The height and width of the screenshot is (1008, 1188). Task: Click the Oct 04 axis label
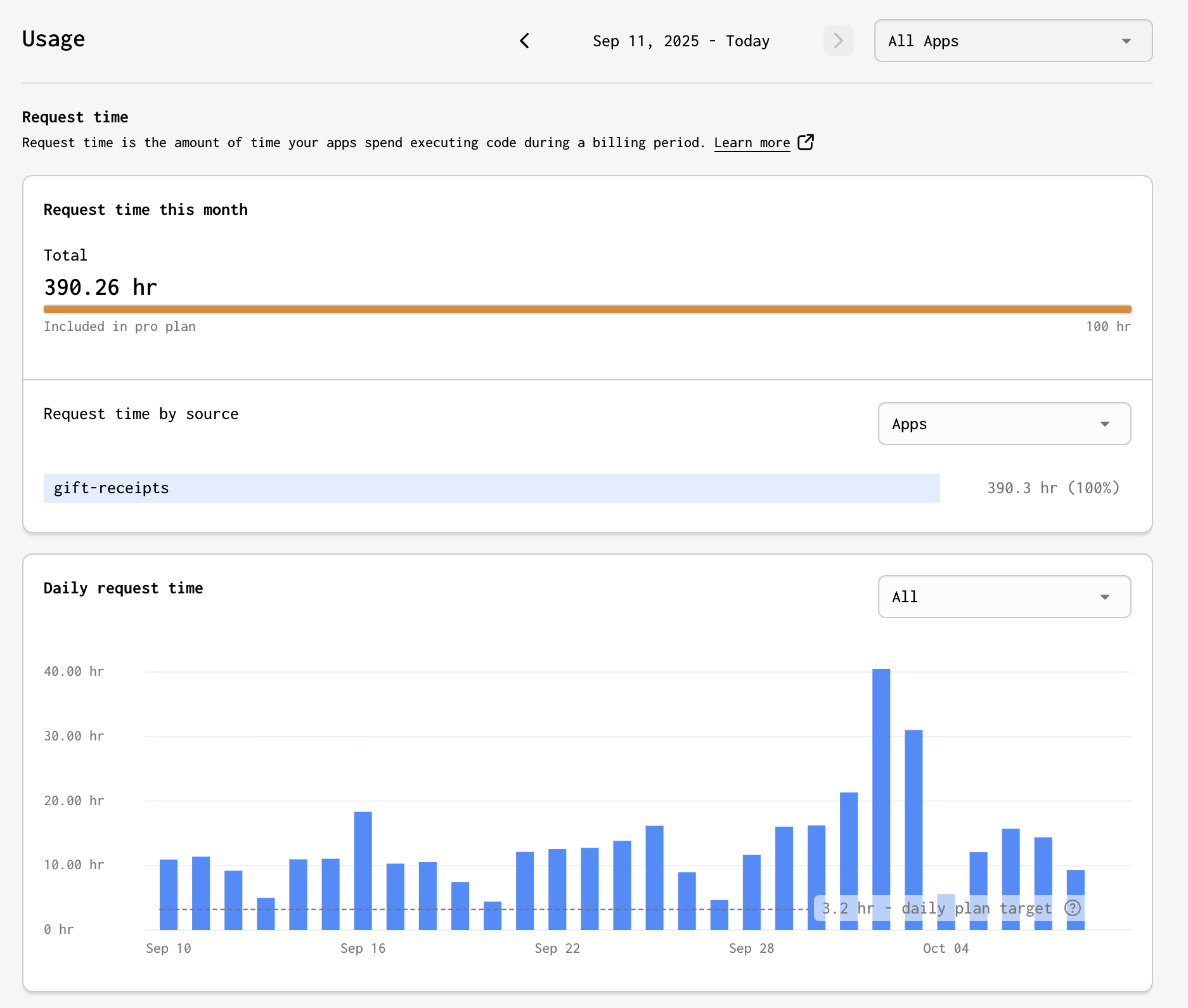[x=945, y=948]
